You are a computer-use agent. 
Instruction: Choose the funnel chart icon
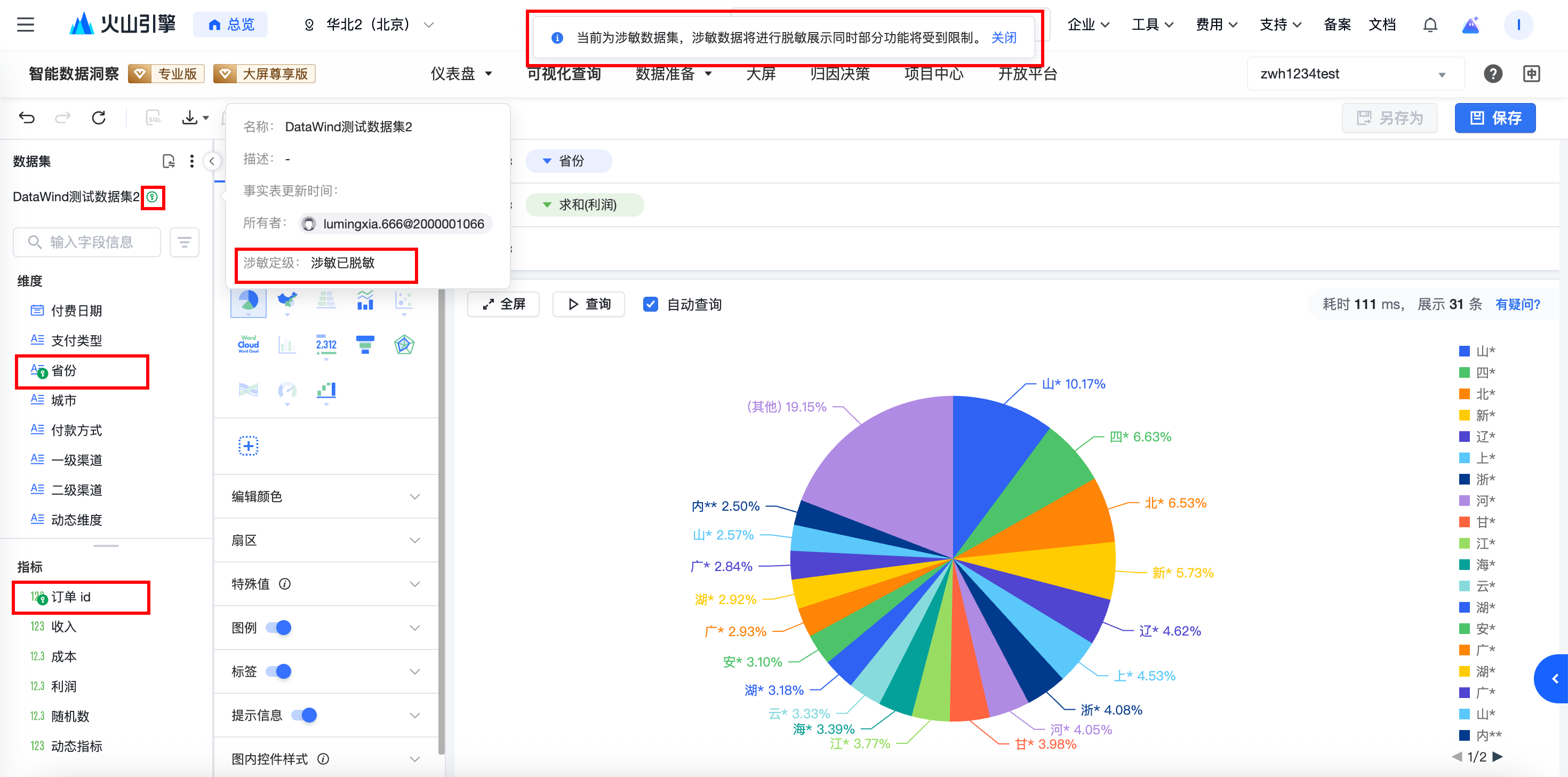[365, 345]
